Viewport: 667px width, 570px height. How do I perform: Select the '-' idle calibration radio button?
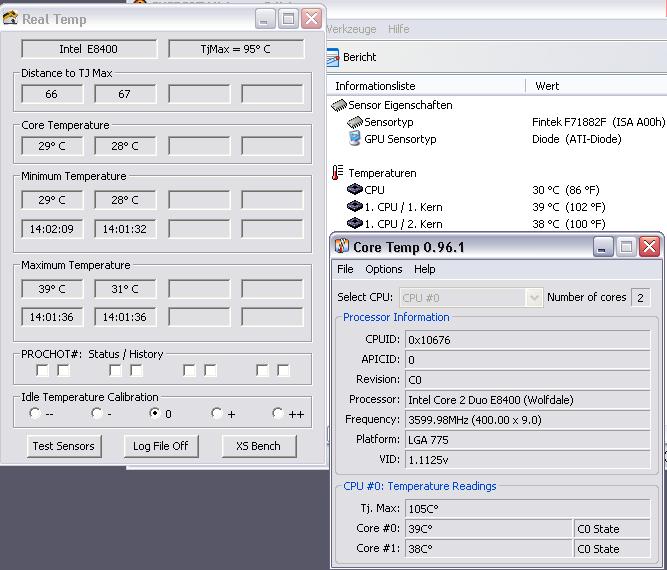click(97, 413)
